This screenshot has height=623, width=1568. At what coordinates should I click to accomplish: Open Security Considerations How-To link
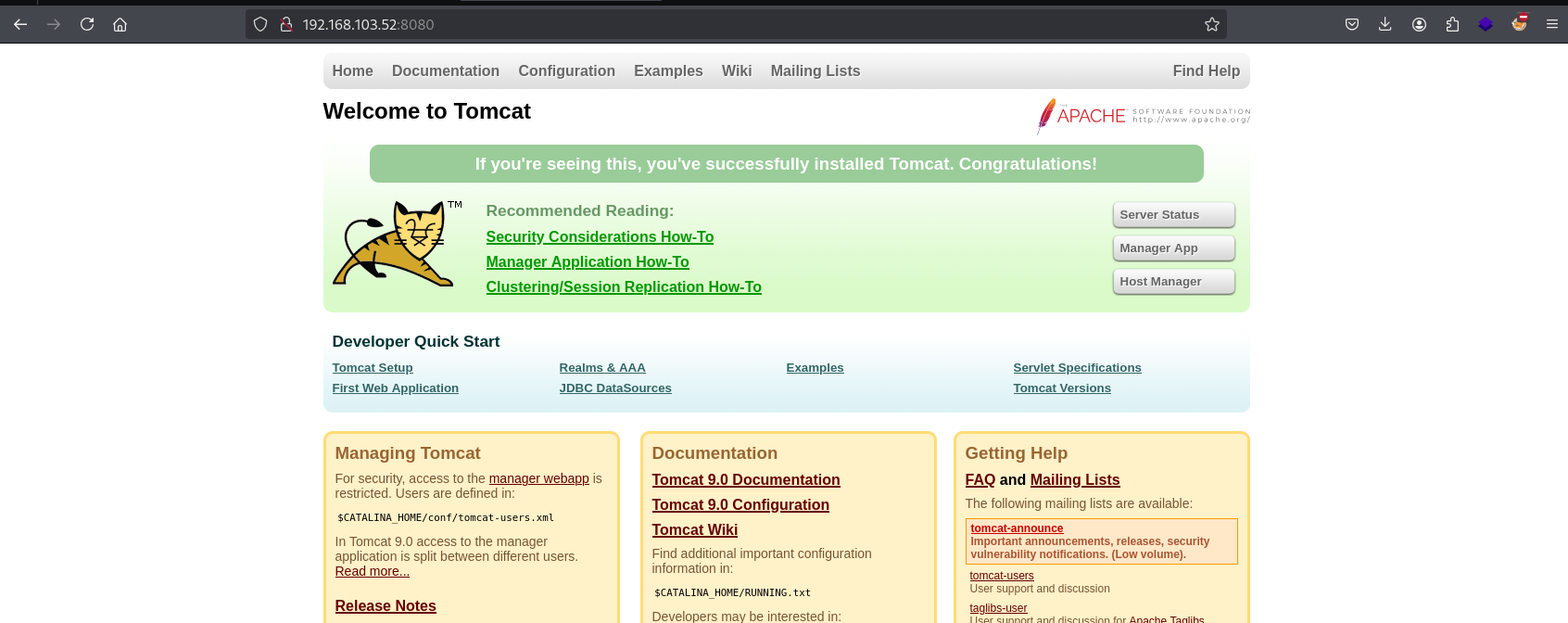pyautogui.click(x=600, y=237)
